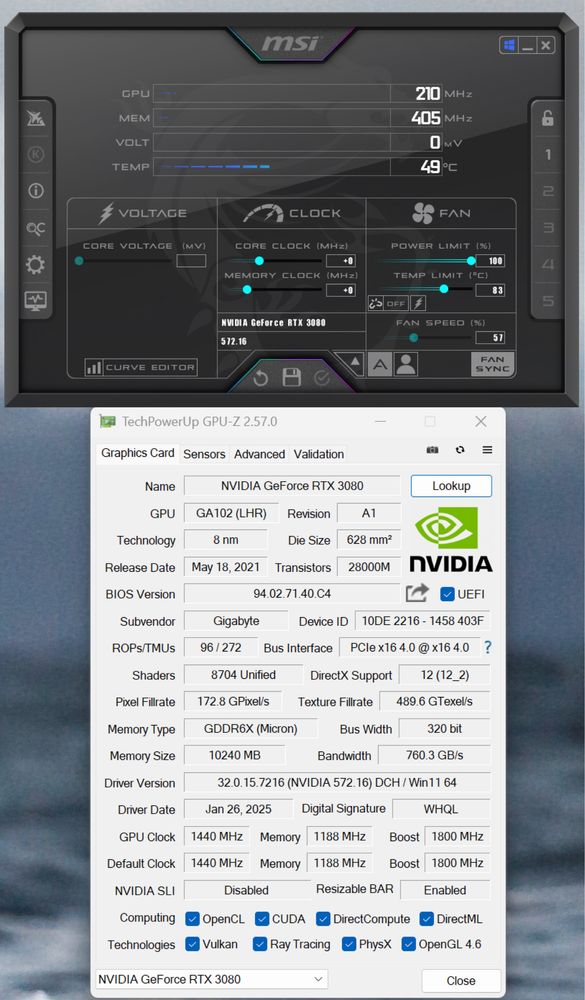Toggle the DirectML checkbox

(x=427, y=918)
